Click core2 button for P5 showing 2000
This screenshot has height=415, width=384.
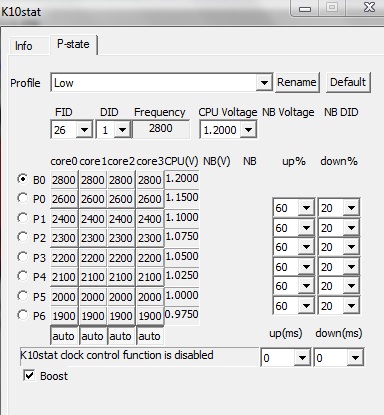121,297
